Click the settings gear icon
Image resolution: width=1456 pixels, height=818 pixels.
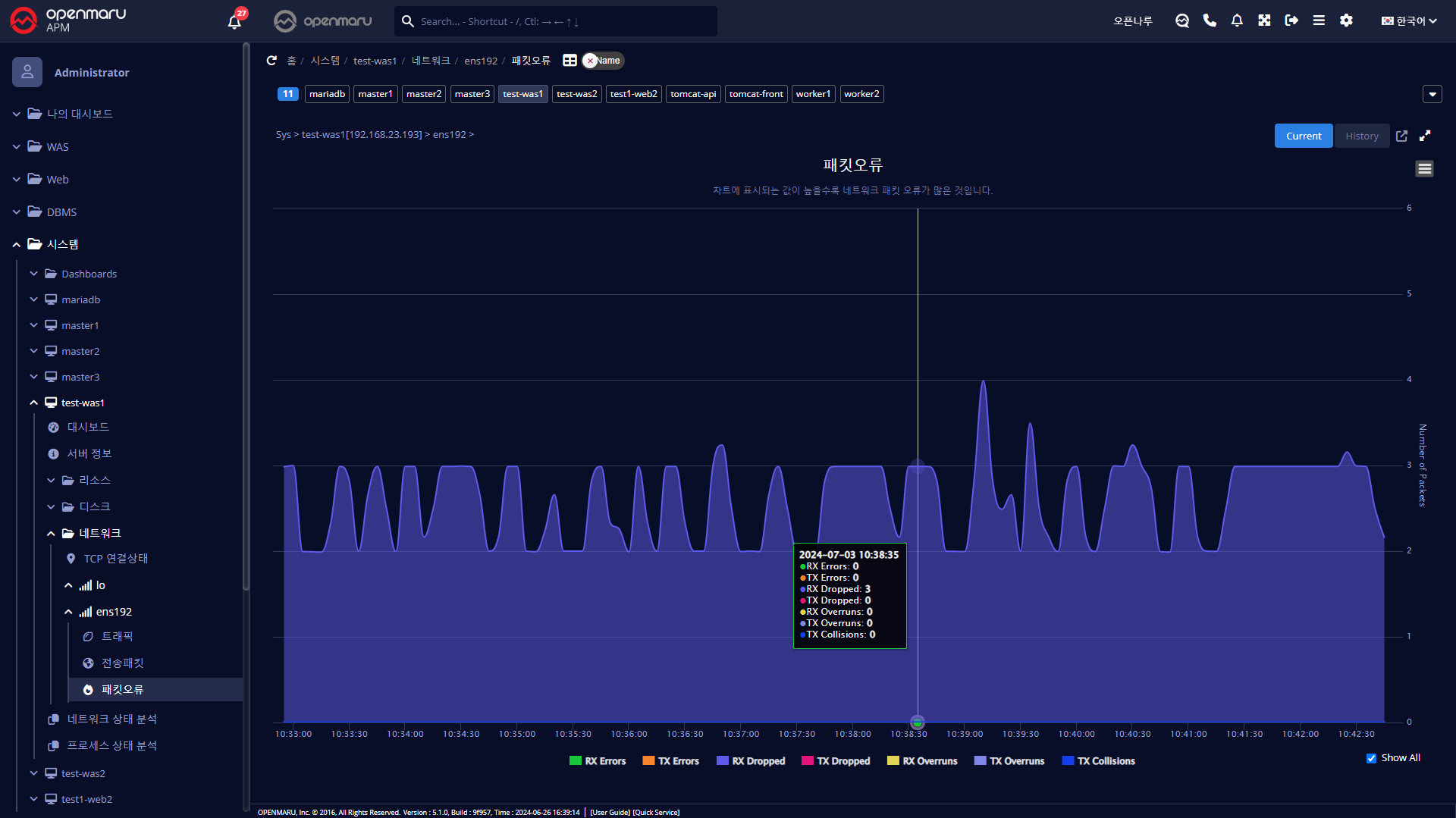(x=1346, y=20)
